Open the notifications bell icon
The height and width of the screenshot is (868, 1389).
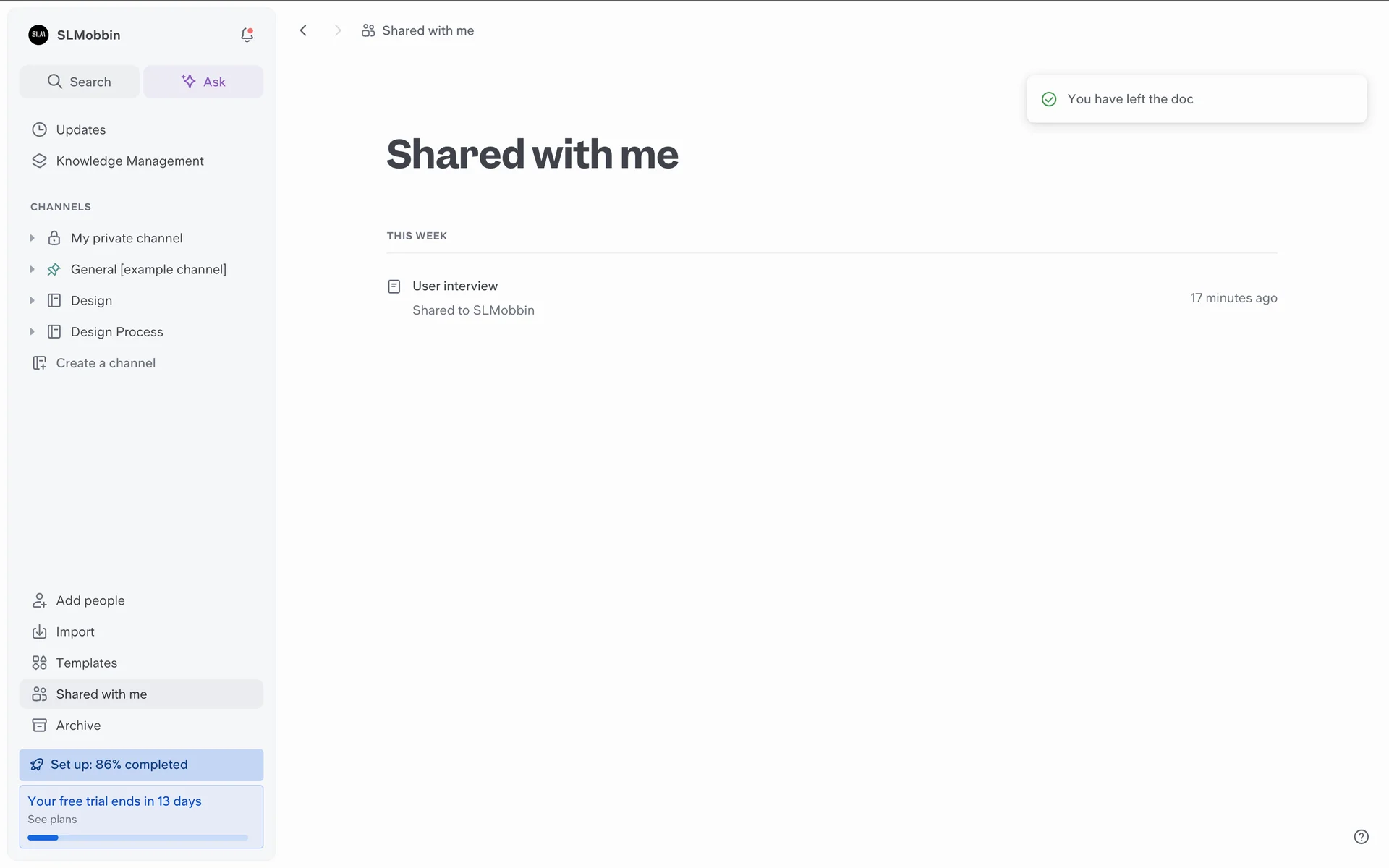click(x=247, y=35)
